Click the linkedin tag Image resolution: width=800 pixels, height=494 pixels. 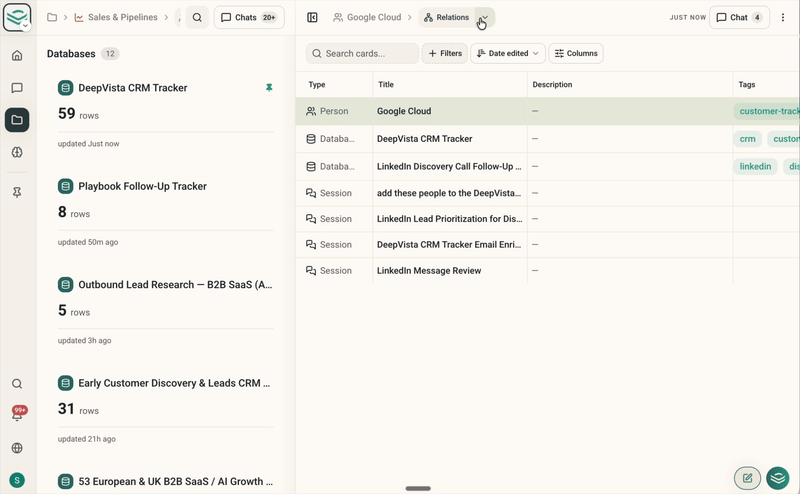(755, 166)
